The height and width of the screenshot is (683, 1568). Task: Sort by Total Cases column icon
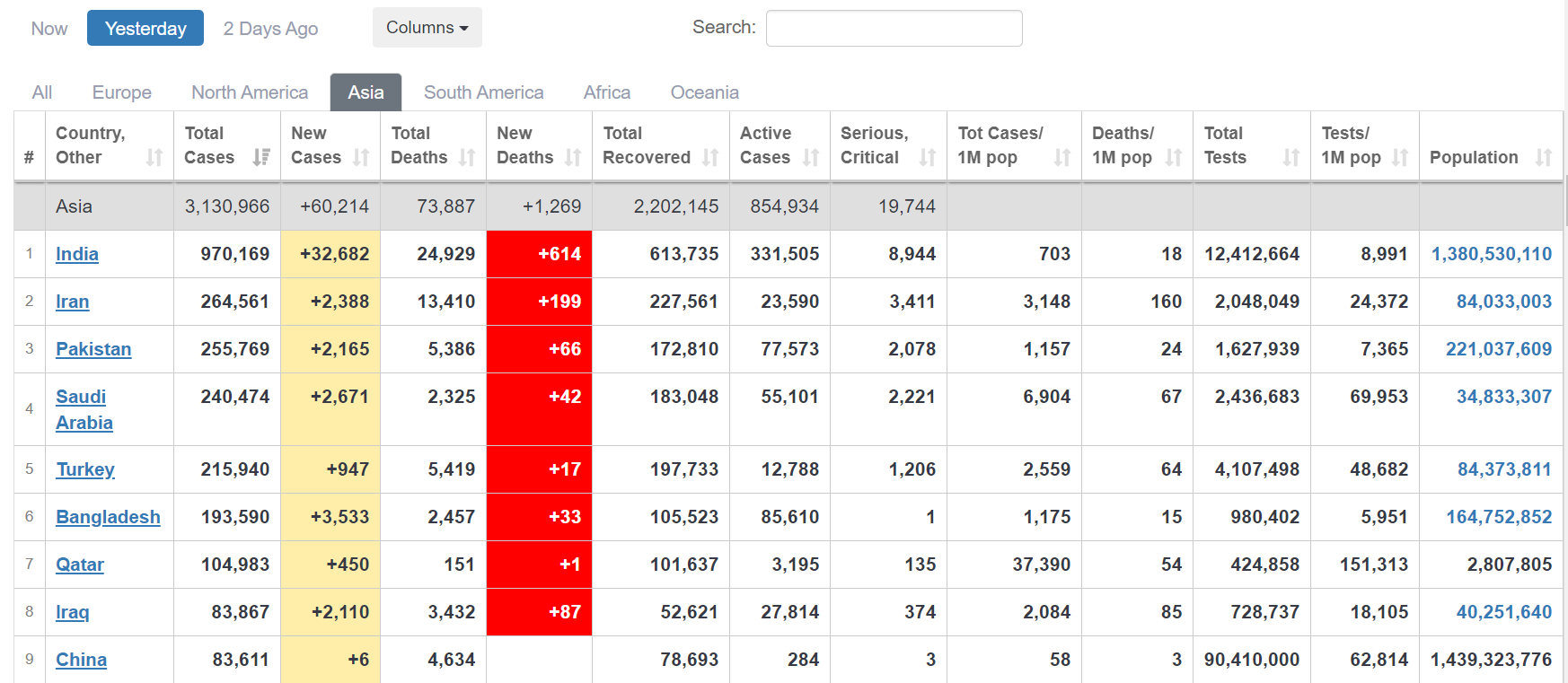(x=261, y=158)
